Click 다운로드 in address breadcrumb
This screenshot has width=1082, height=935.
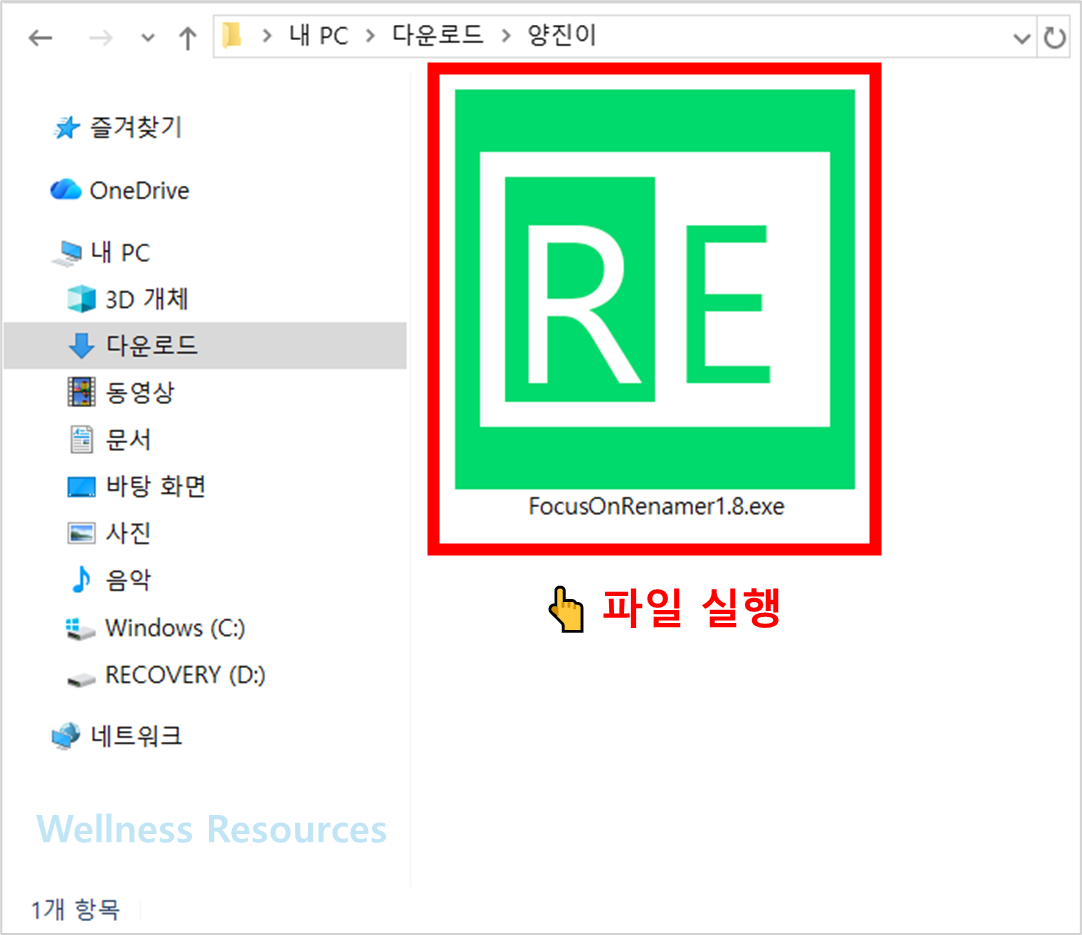[437, 35]
